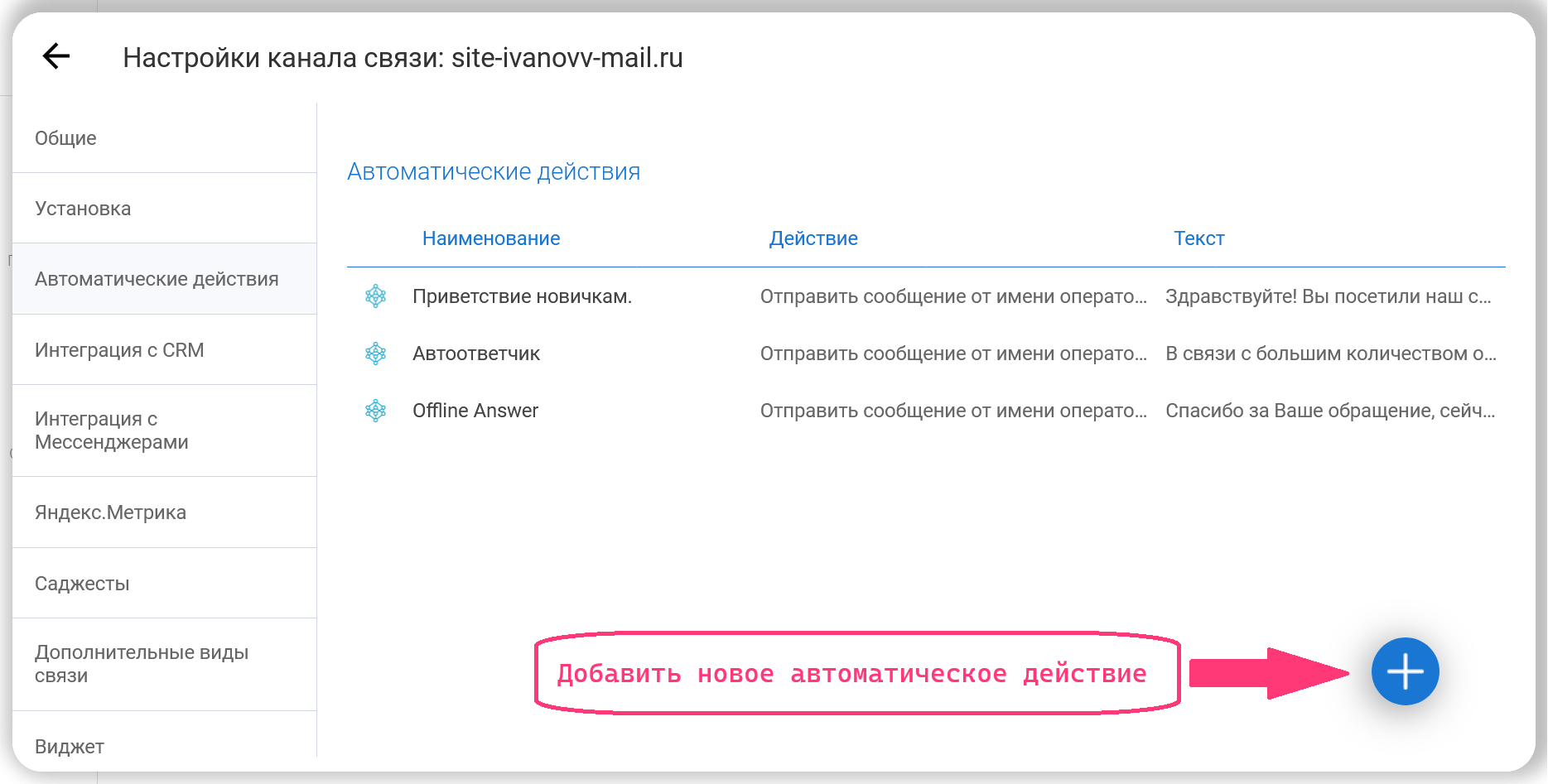Click the Текст column header
The width and height of the screenshot is (1548, 784).
tap(1198, 238)
